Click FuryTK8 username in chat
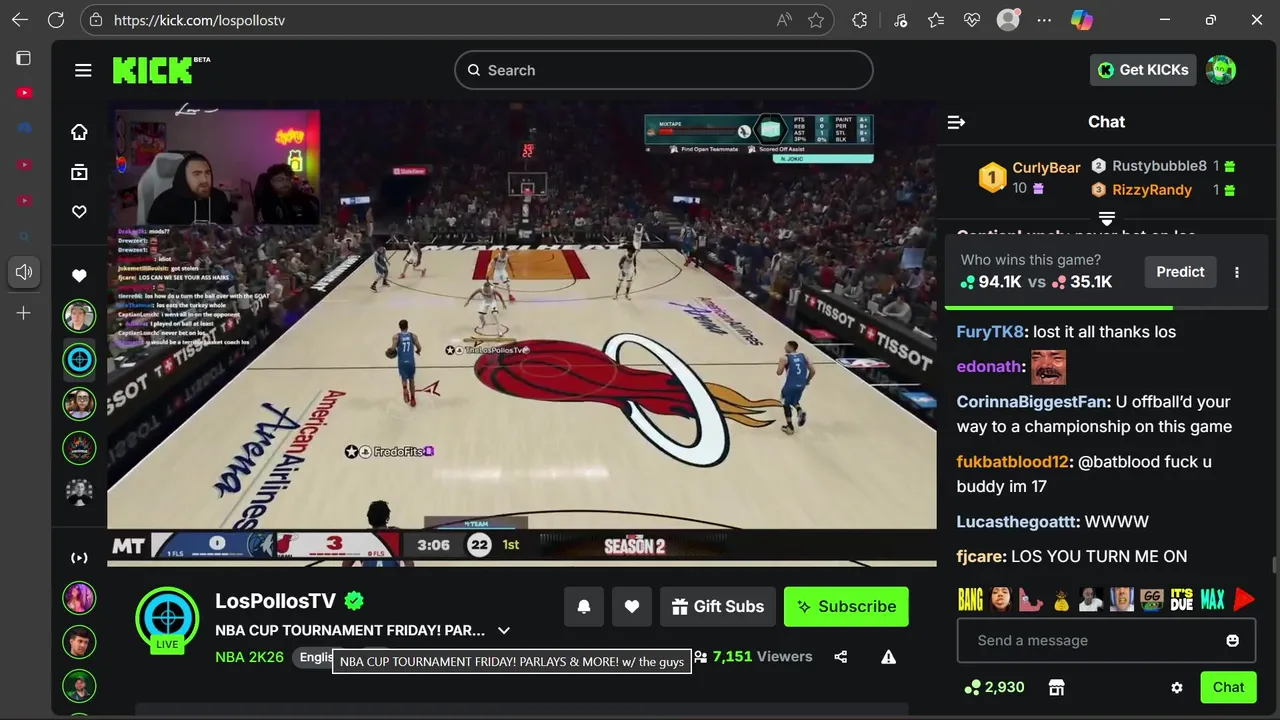This screenshot has height=720, width=1280. tap(990, 332)
